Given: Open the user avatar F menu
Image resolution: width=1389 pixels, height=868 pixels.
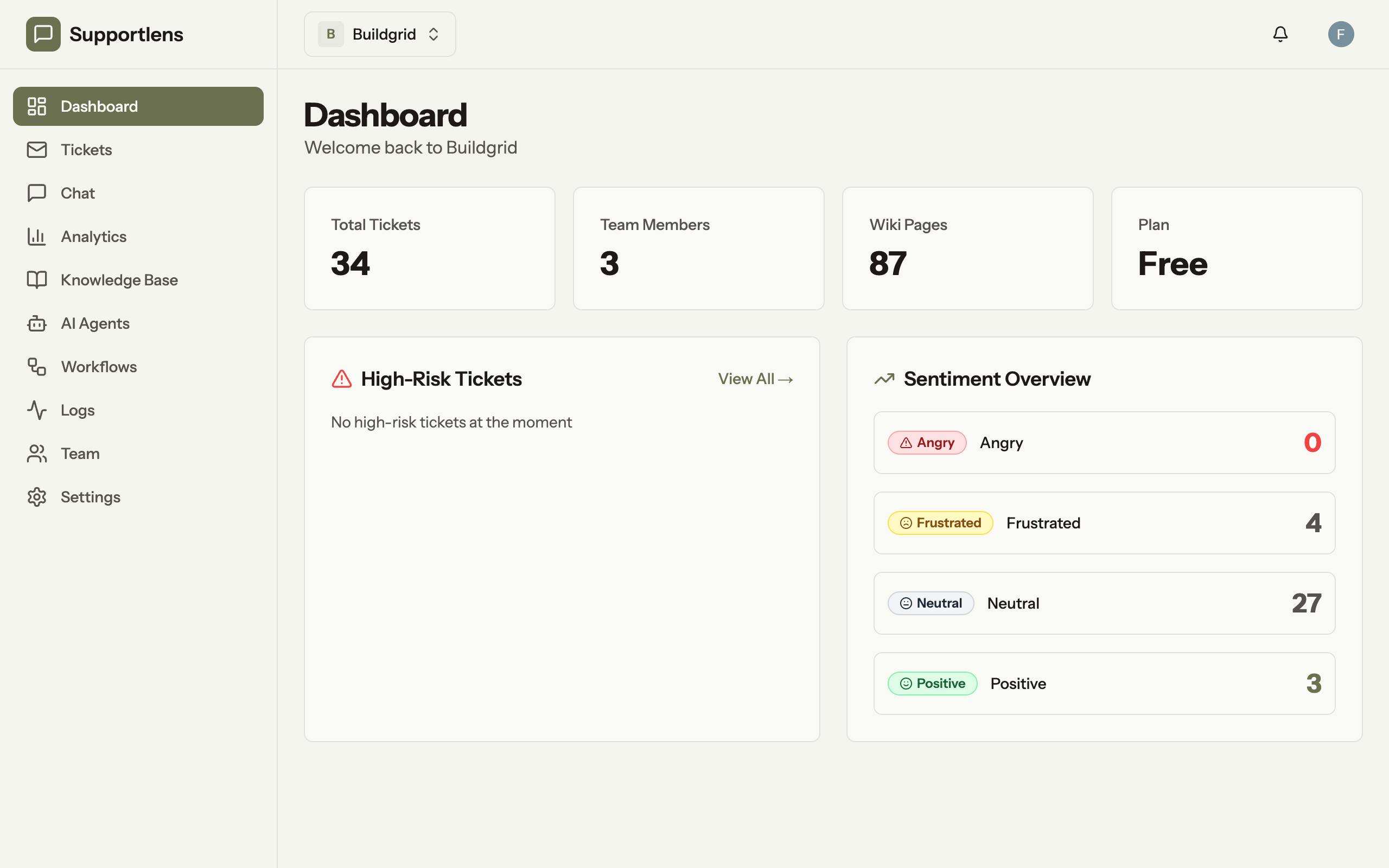Looking at the screenshot, I should [1341, 34].
